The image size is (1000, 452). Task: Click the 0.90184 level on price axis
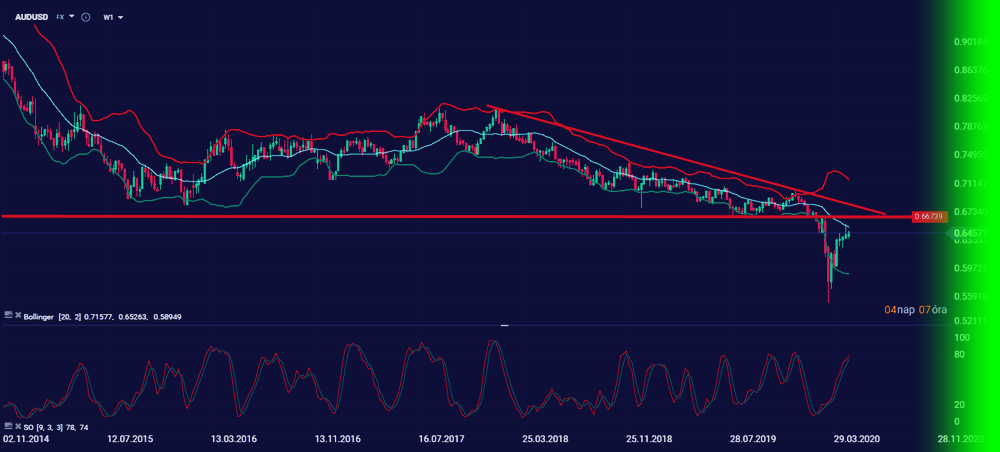coord(971,42)
